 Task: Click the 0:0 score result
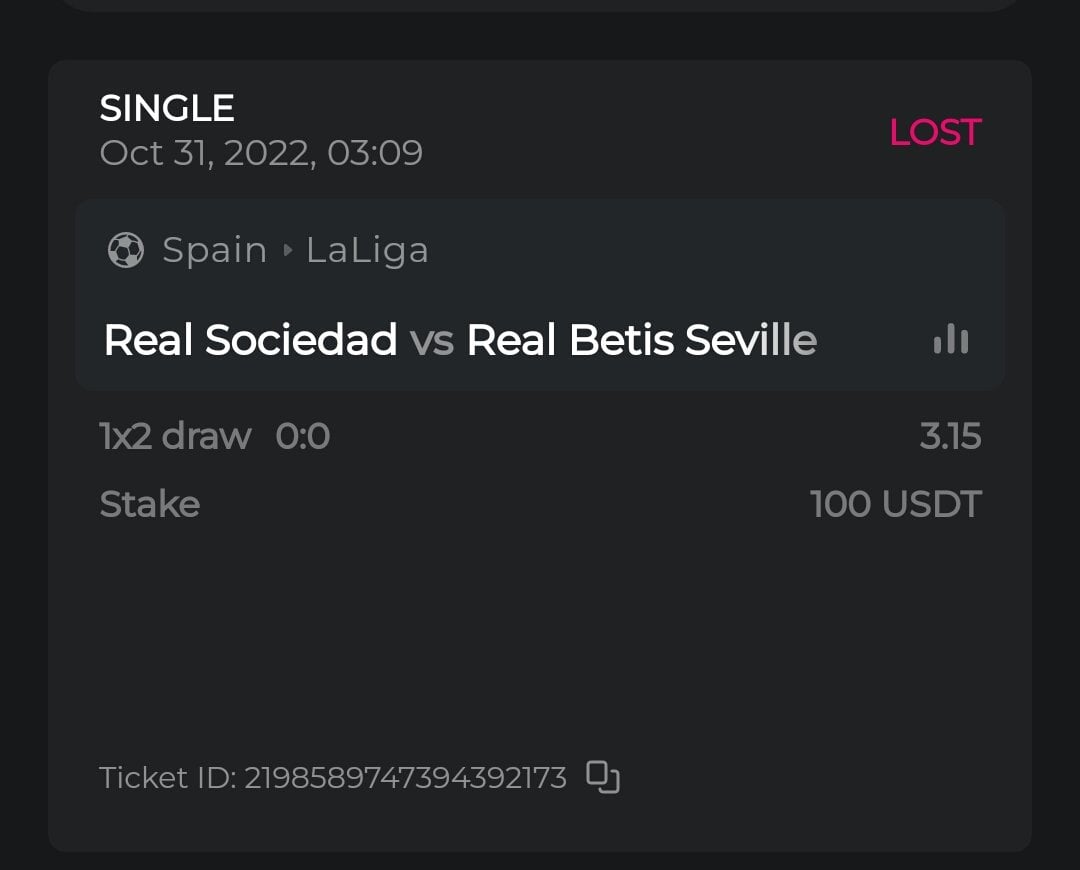303,436
